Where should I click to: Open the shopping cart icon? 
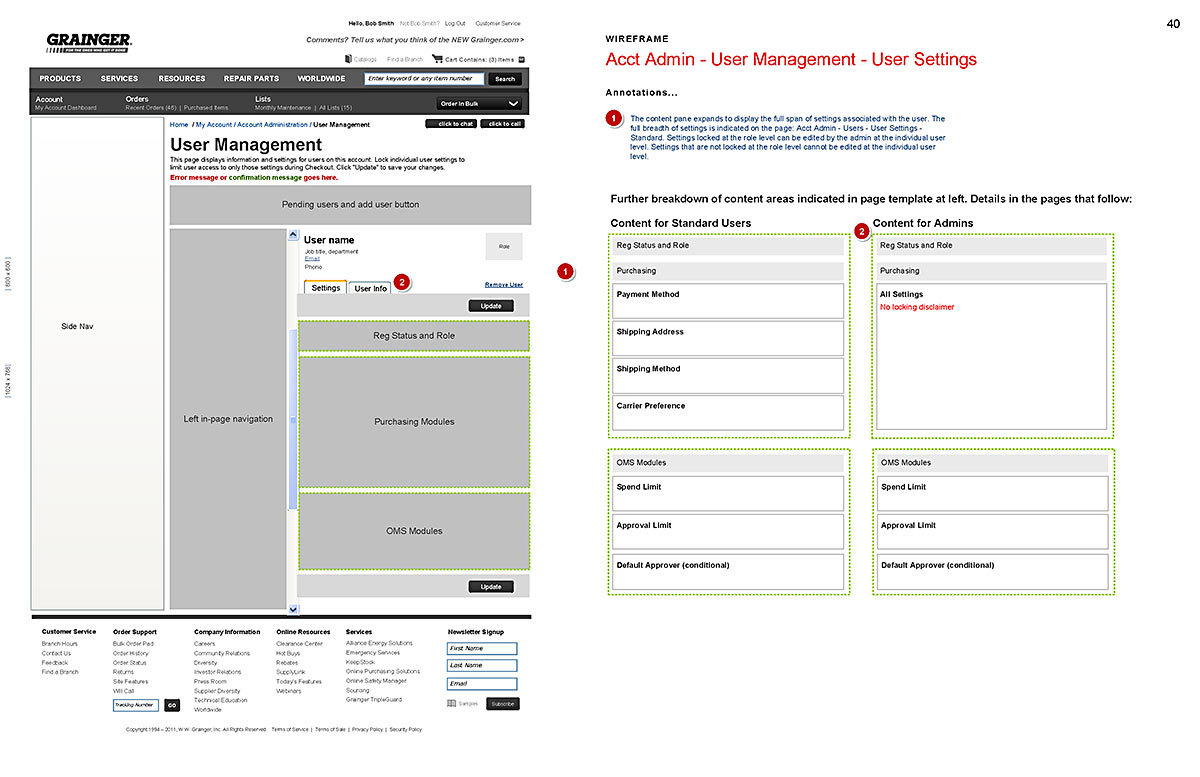pyautogui.click(x=437, y=59)
